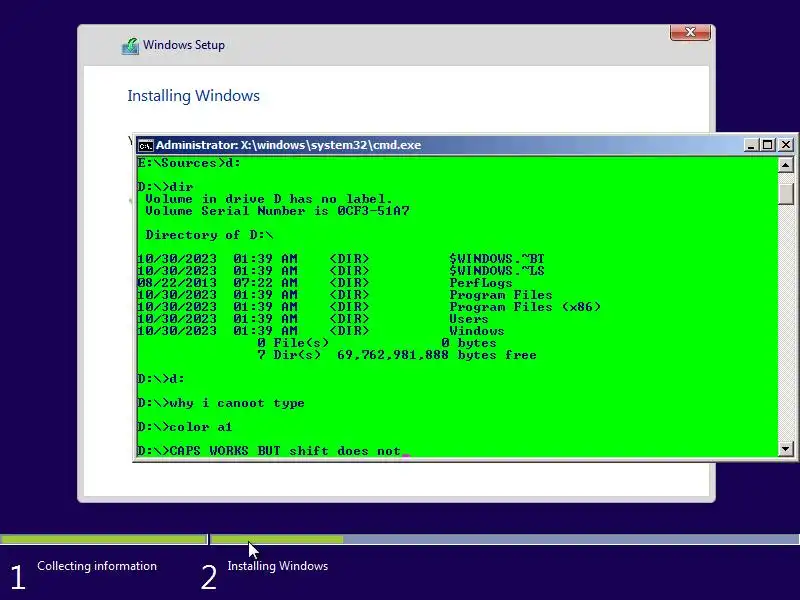Click the Windows directory entry
The image size is (800, 600).
tap(477, 331)
